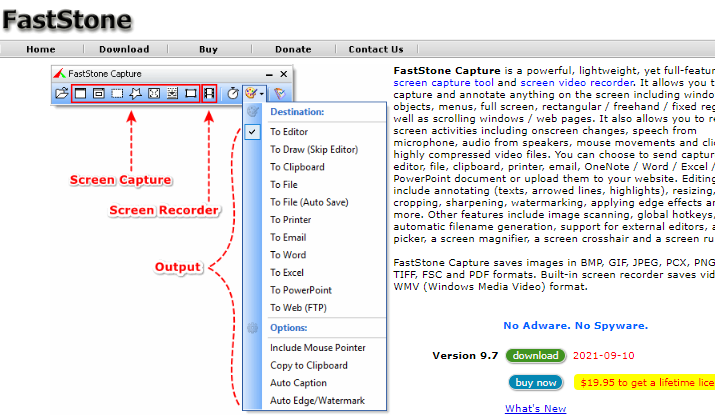
Task: Toggle the Auto Edge/Watermark option
Action: tap(315, 401)
